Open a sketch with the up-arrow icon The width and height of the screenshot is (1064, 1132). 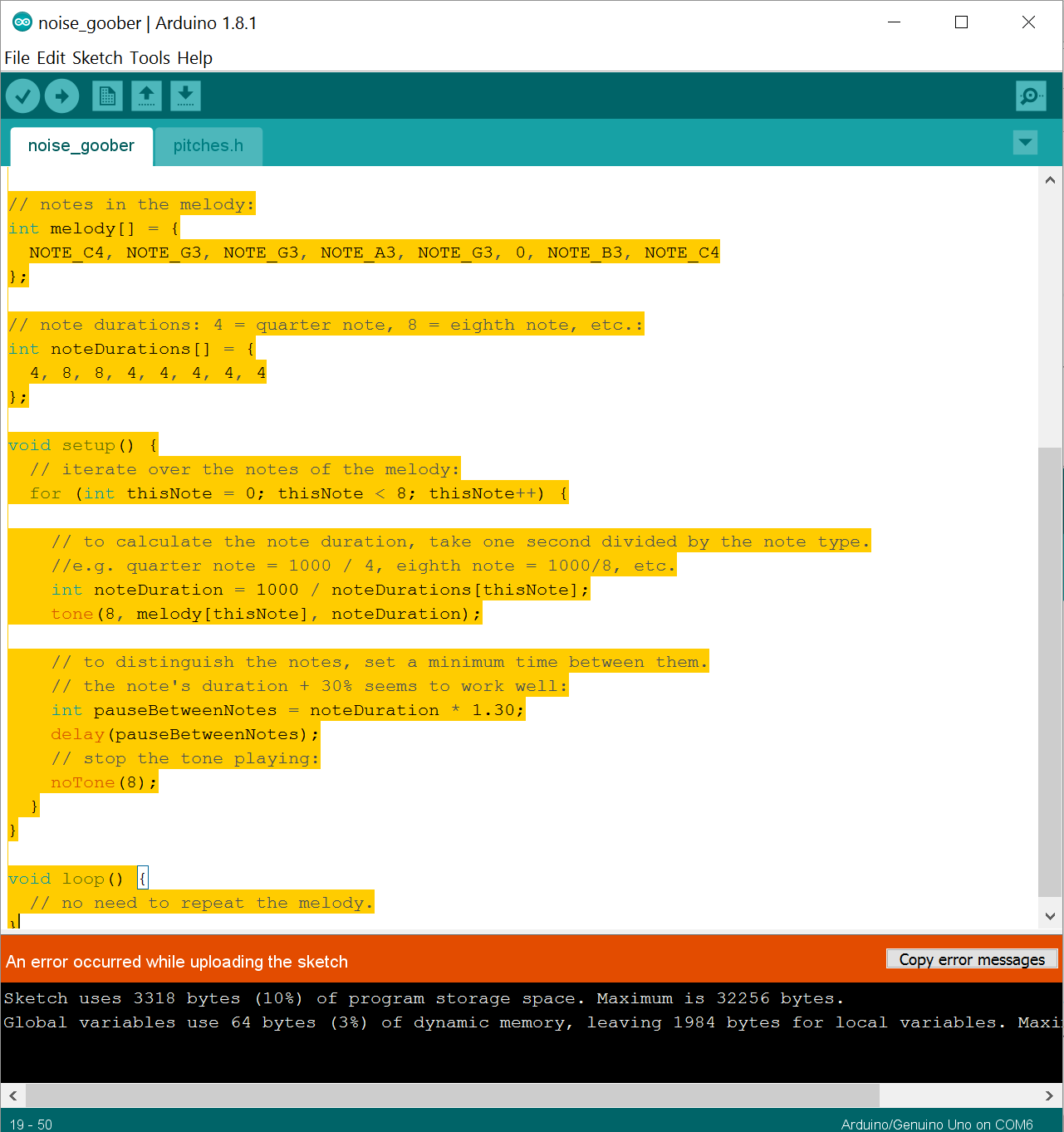click(146, 96)
